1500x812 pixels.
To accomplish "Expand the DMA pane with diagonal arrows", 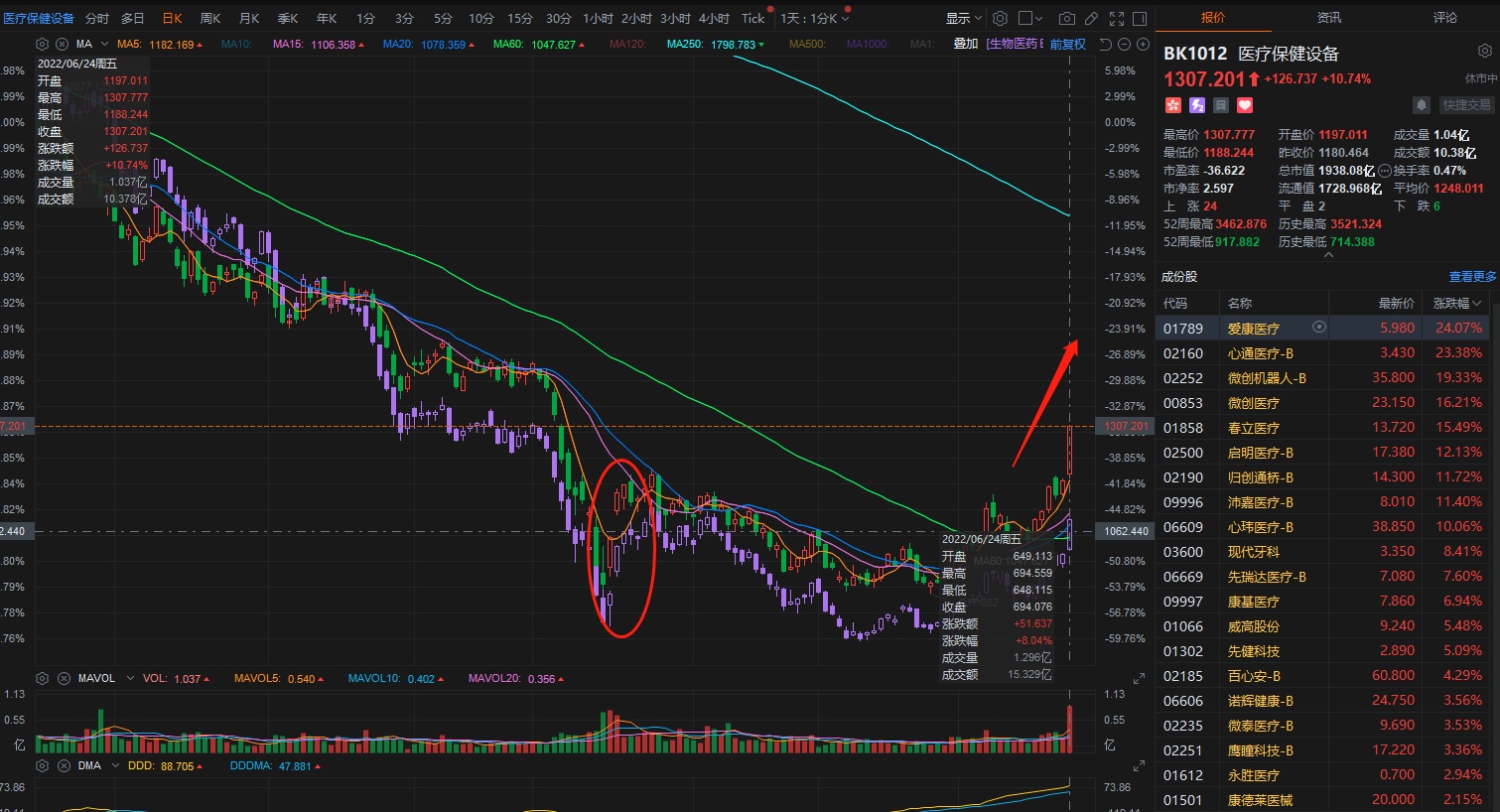I will [1139, 767].
